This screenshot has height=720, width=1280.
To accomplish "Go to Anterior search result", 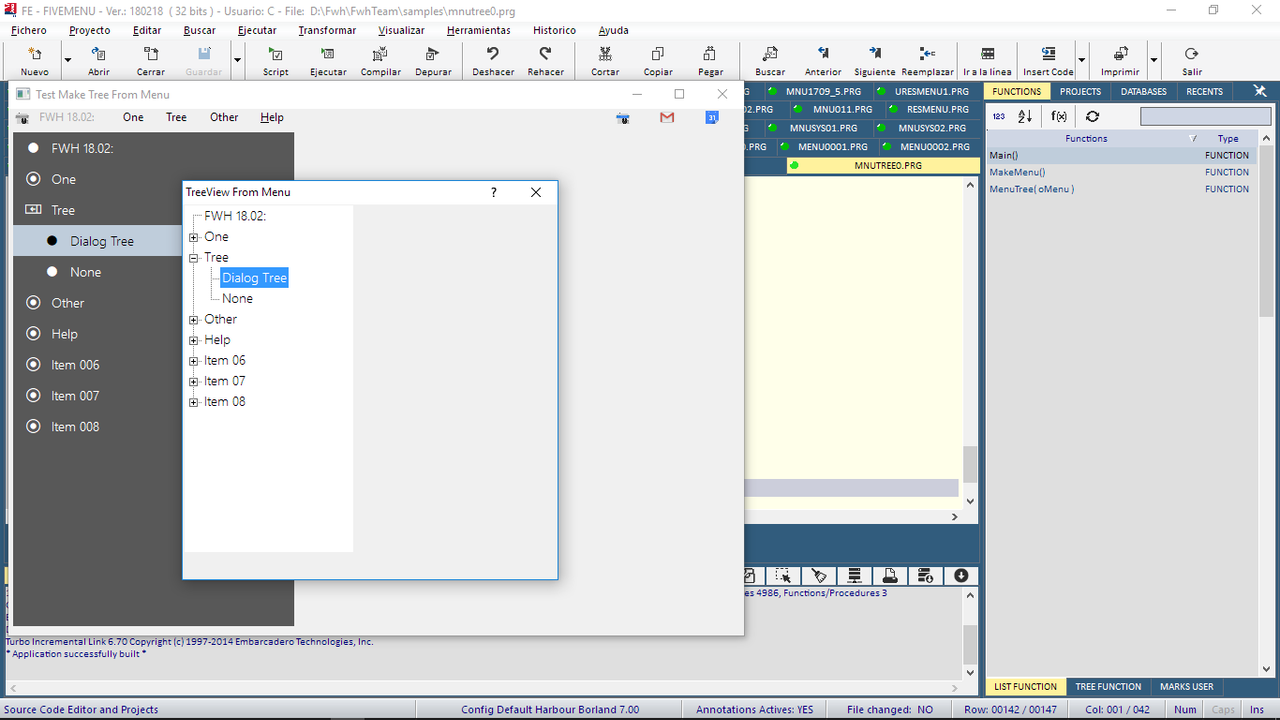I will [823, 60].
